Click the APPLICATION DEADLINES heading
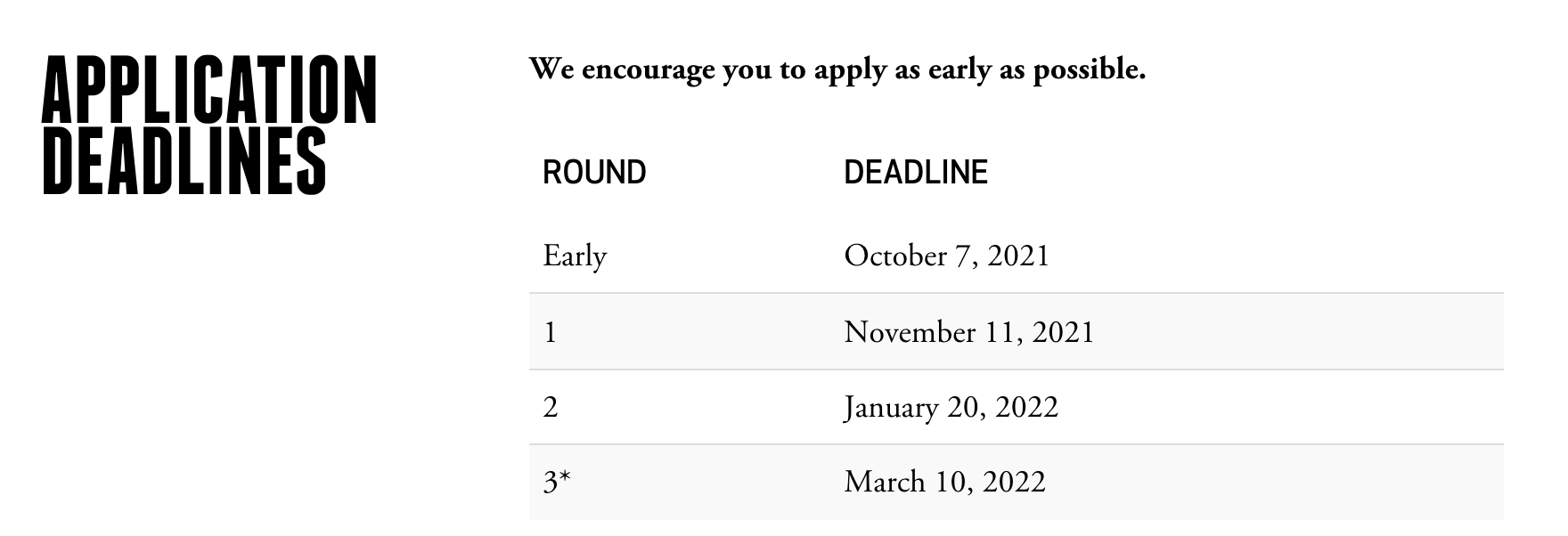 (x=209, y=125)
